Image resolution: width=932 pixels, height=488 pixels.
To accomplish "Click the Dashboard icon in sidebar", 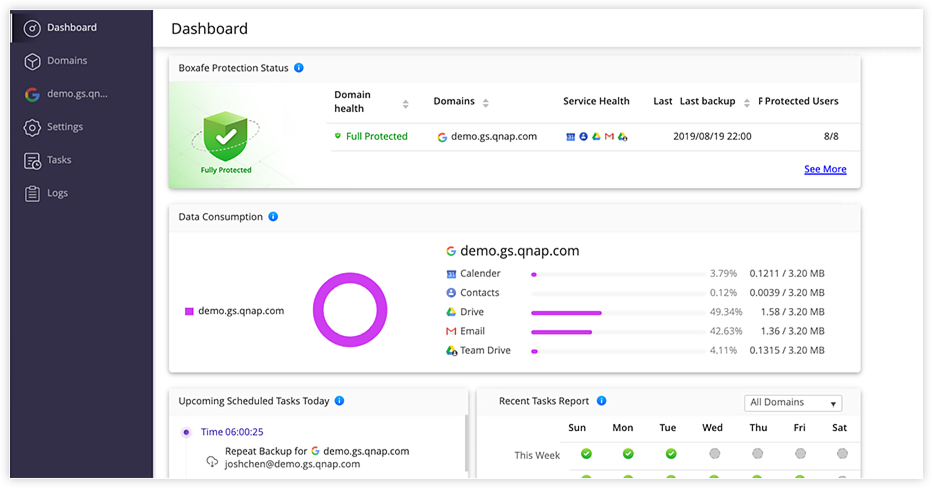I will (32, 28).
